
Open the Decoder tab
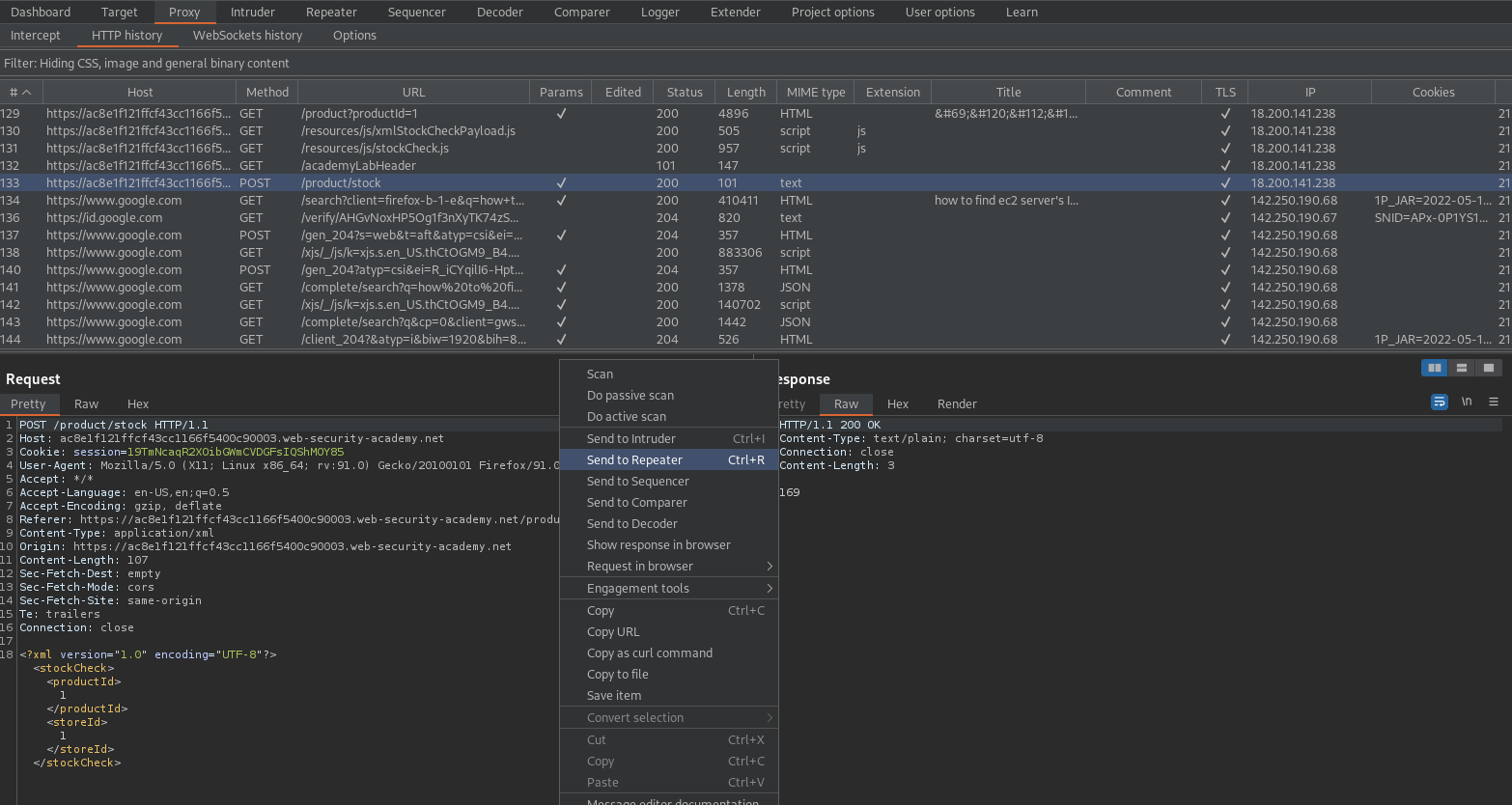(500, 12)
